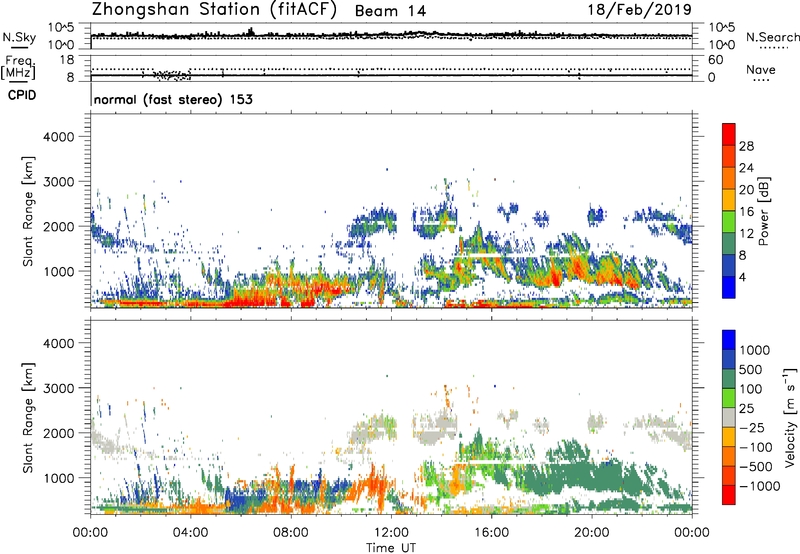Click the 'Nave' legend label

(x=761, y=69)
